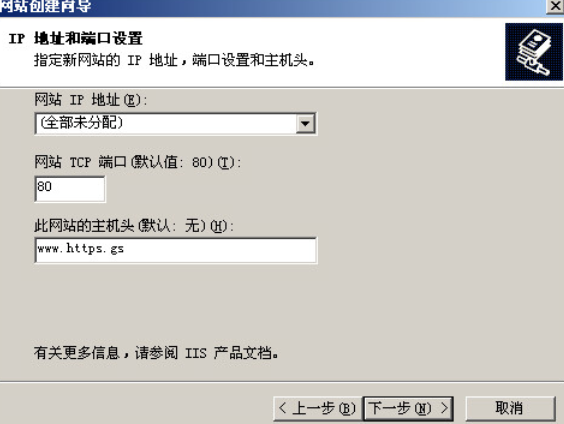The height and width of the screenshot is (424, 564).
Task: Click the 网站 TCP 端口(默认值: 80) label
Action: coord(137,162)
